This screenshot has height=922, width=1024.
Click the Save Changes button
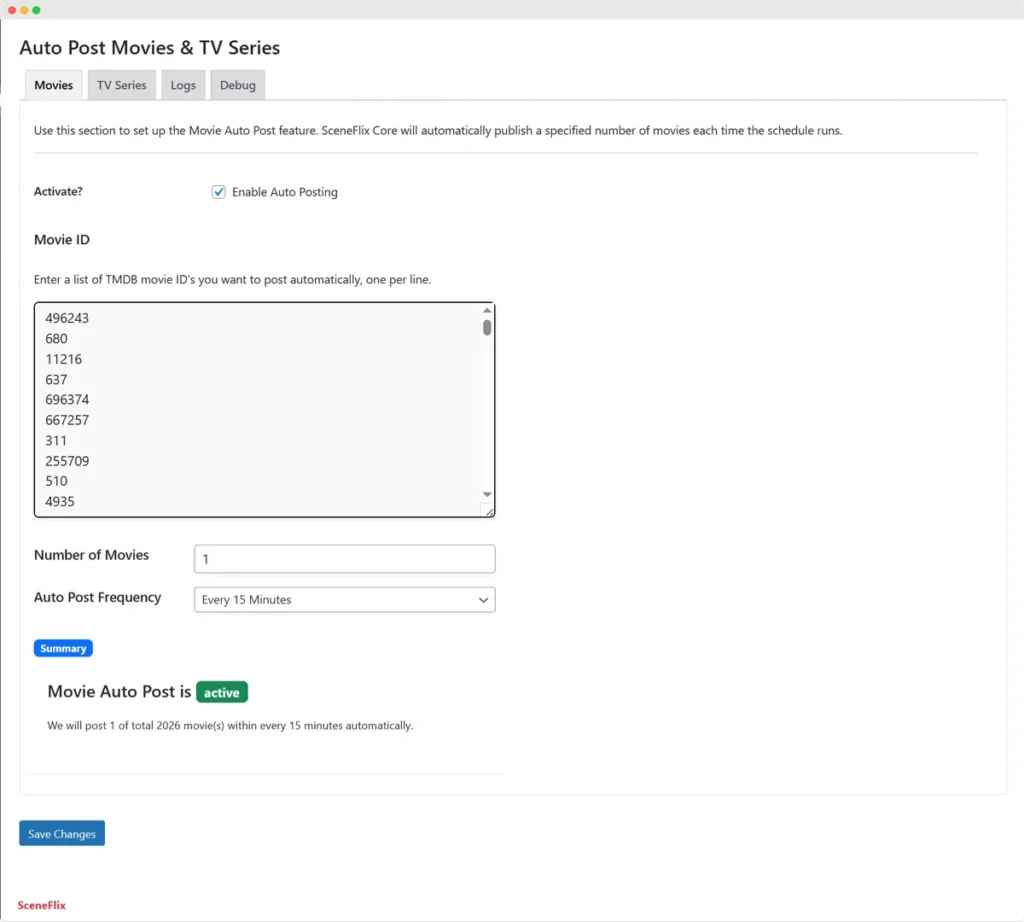coord(62,833)
